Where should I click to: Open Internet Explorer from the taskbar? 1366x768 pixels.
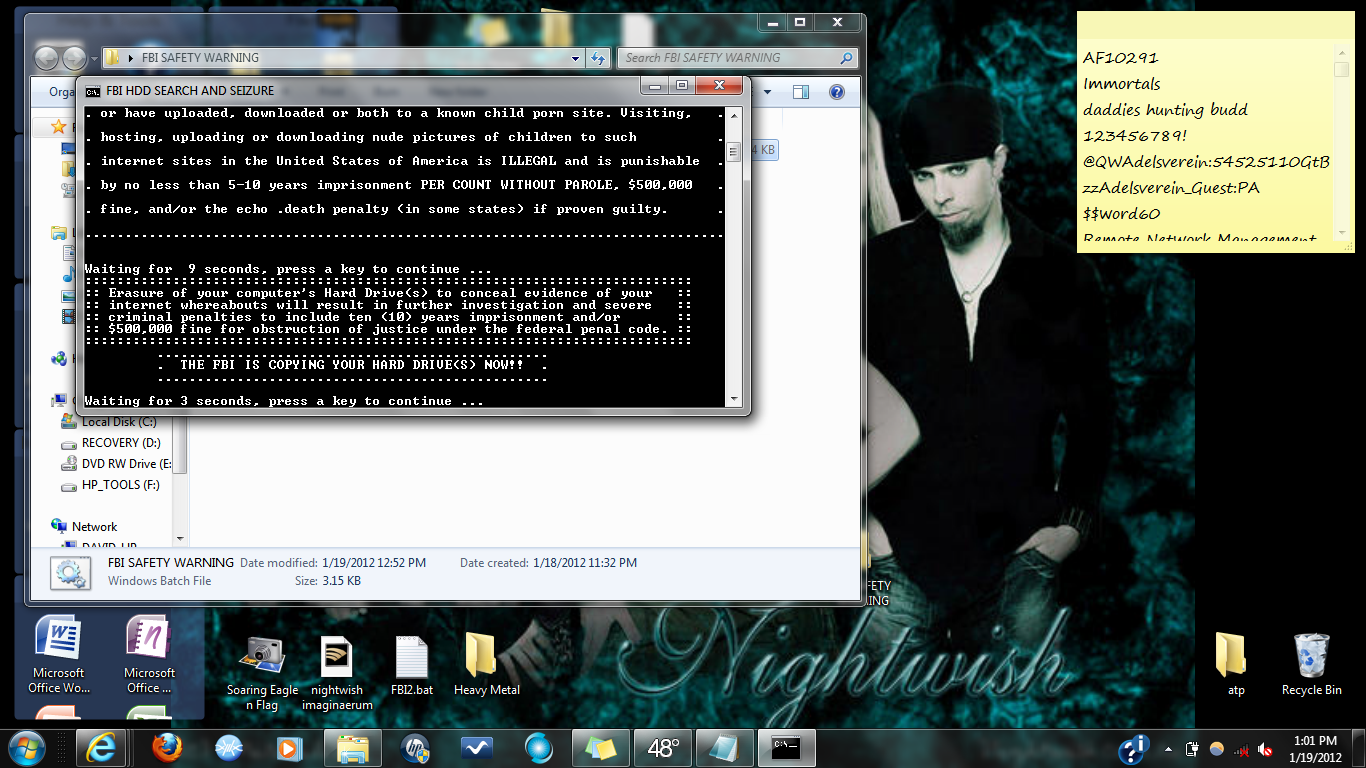coord(101,748)
